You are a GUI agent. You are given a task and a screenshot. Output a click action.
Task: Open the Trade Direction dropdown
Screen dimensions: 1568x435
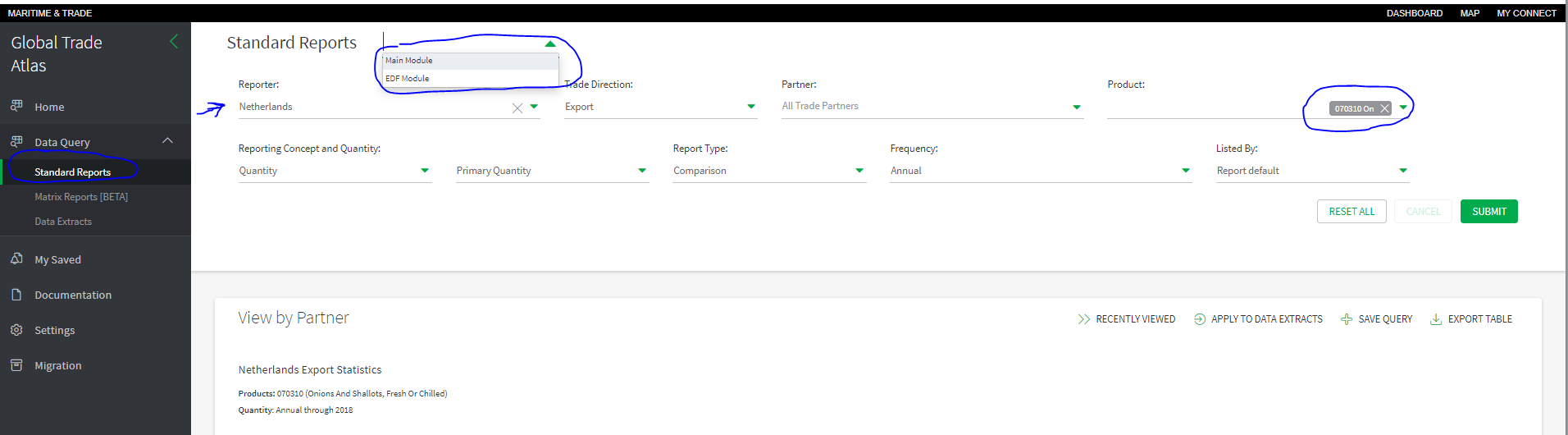coord(750,107)
